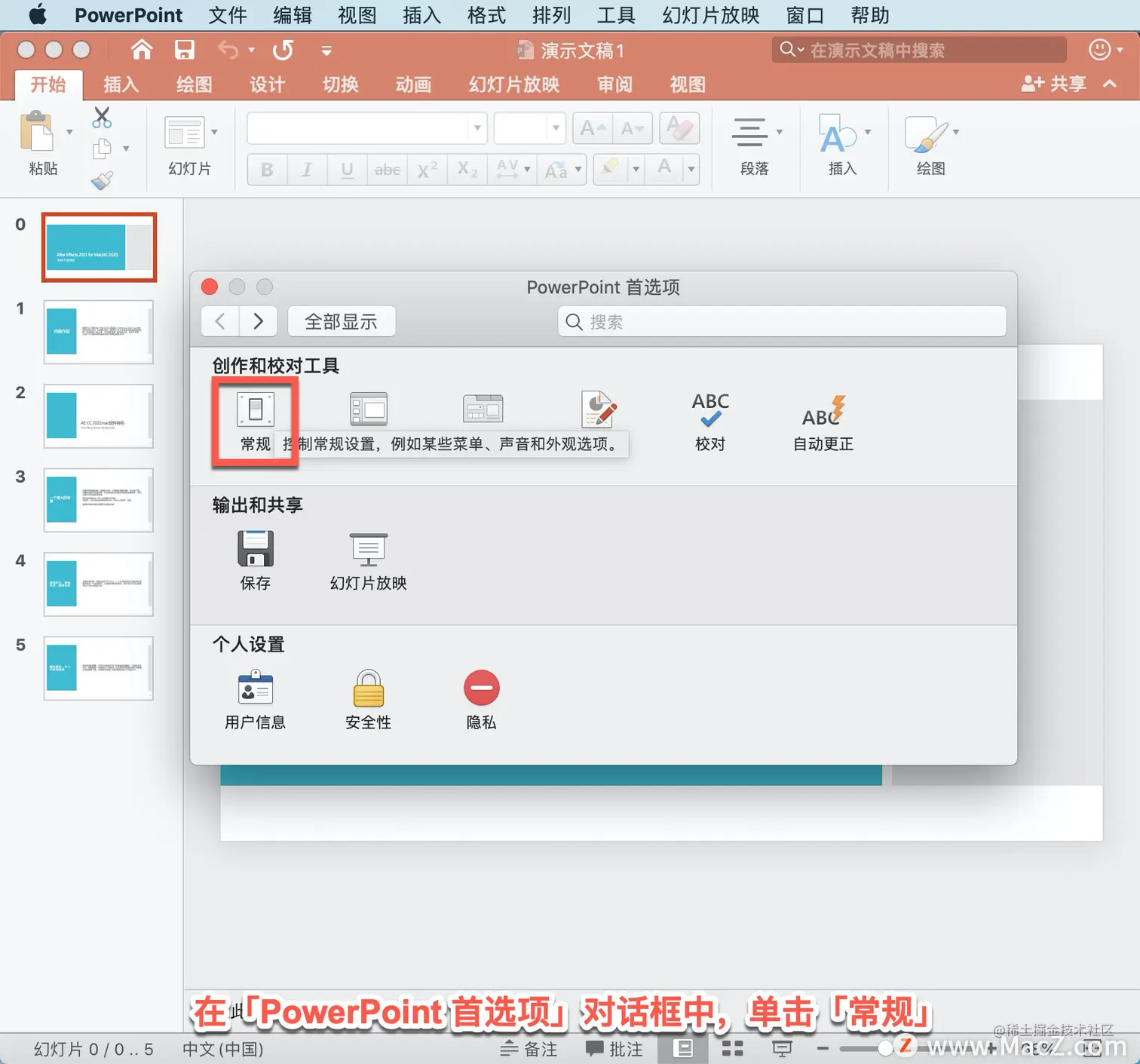Click the Undo arrow icon
1140x1064 pixels.
coord(228,51)
